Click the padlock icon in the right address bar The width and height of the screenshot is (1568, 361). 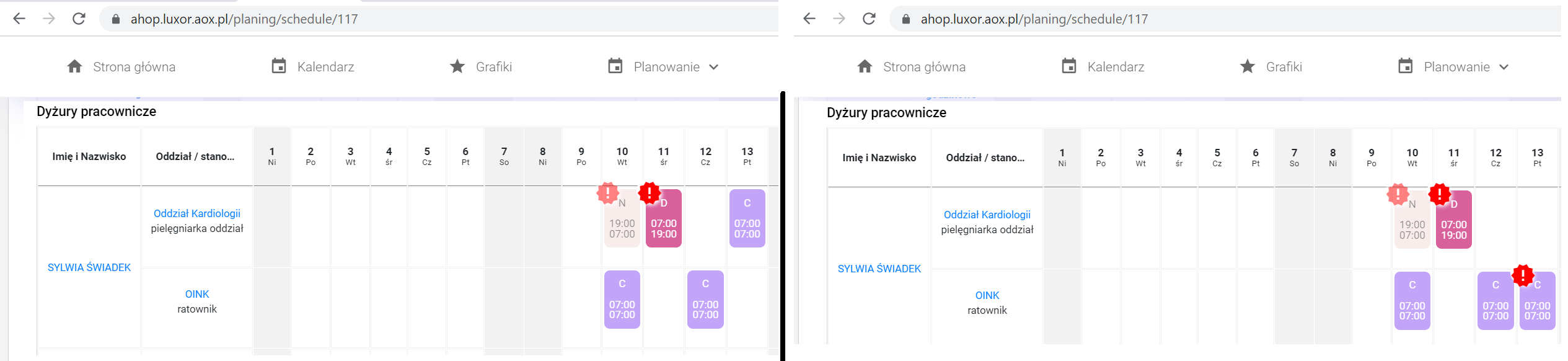click(906, 19)
